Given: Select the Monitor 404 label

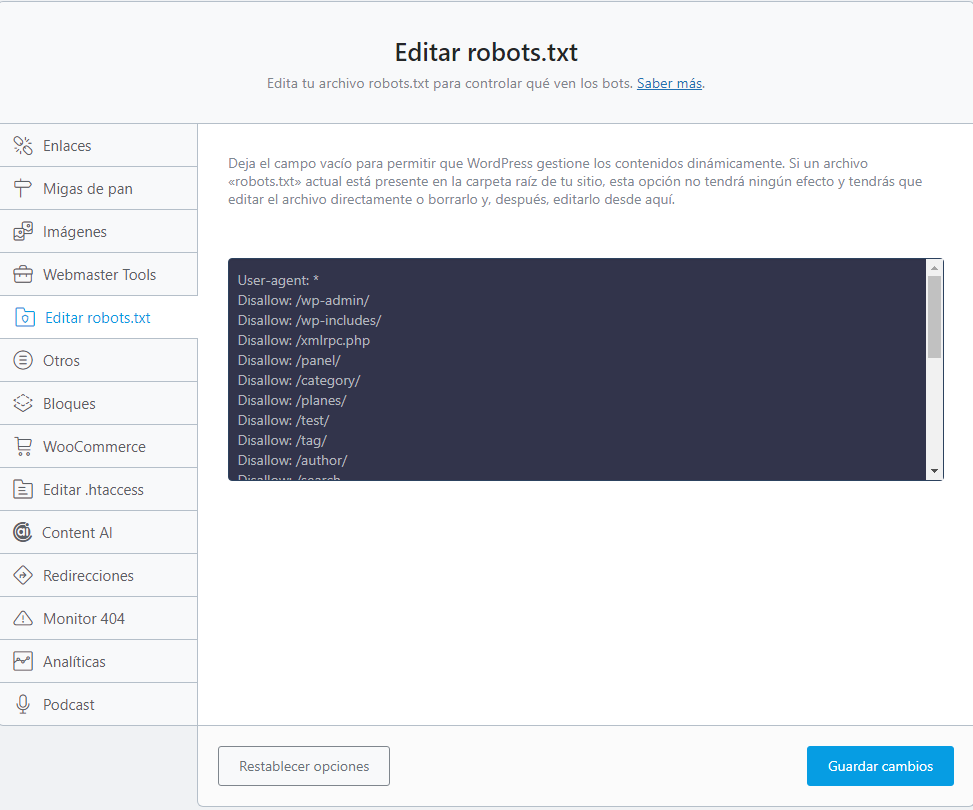Looking at the screenshot, I should [84, 618].
